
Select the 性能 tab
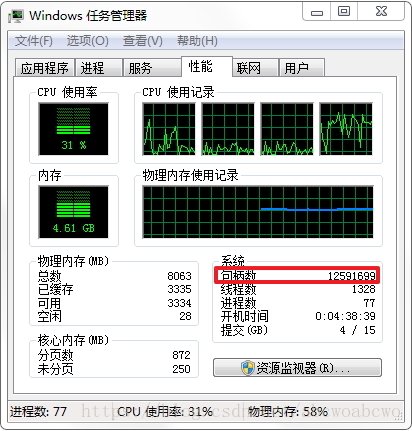click(207, 67)
